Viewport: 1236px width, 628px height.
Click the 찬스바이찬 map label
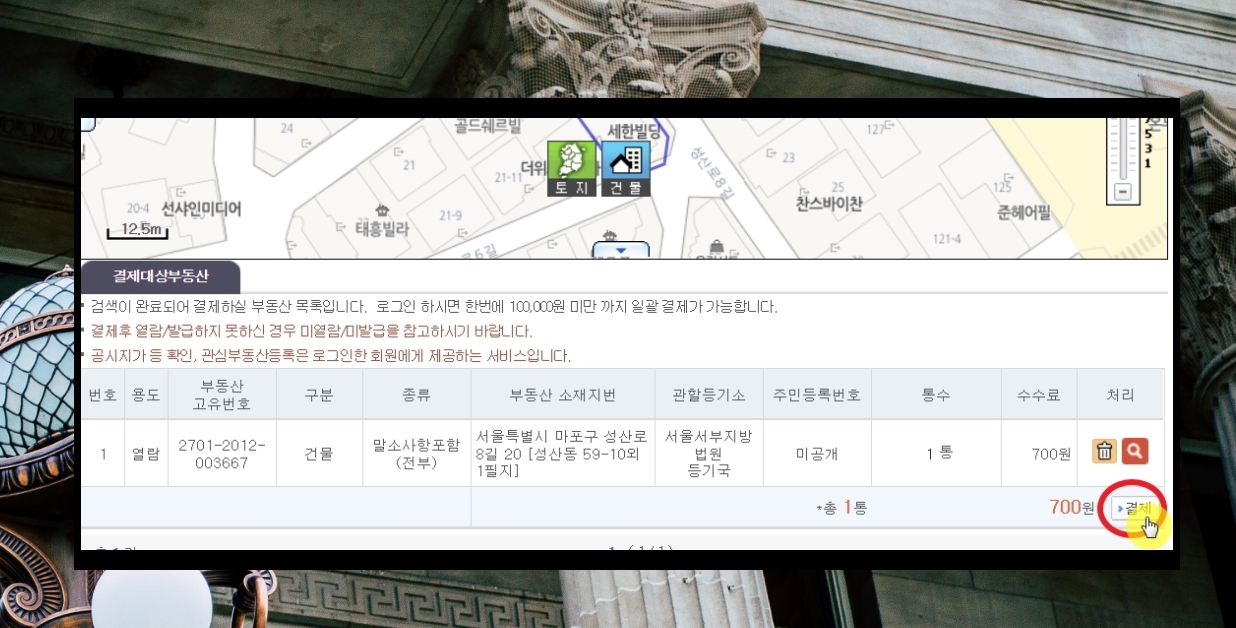click(x=829, y=203)
